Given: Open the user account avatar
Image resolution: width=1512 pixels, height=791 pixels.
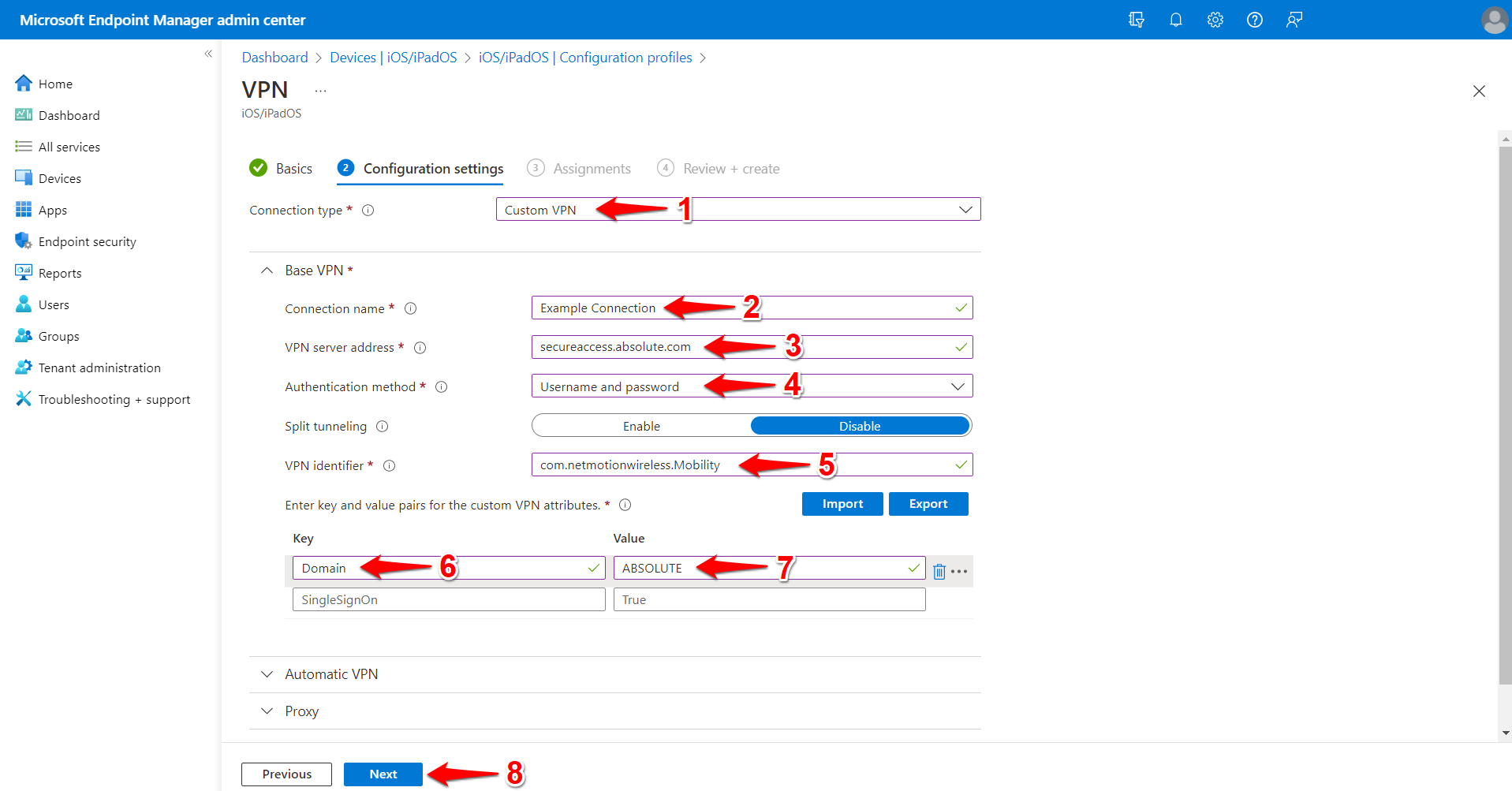Looking at the screenshot, I should [1494, 20].
